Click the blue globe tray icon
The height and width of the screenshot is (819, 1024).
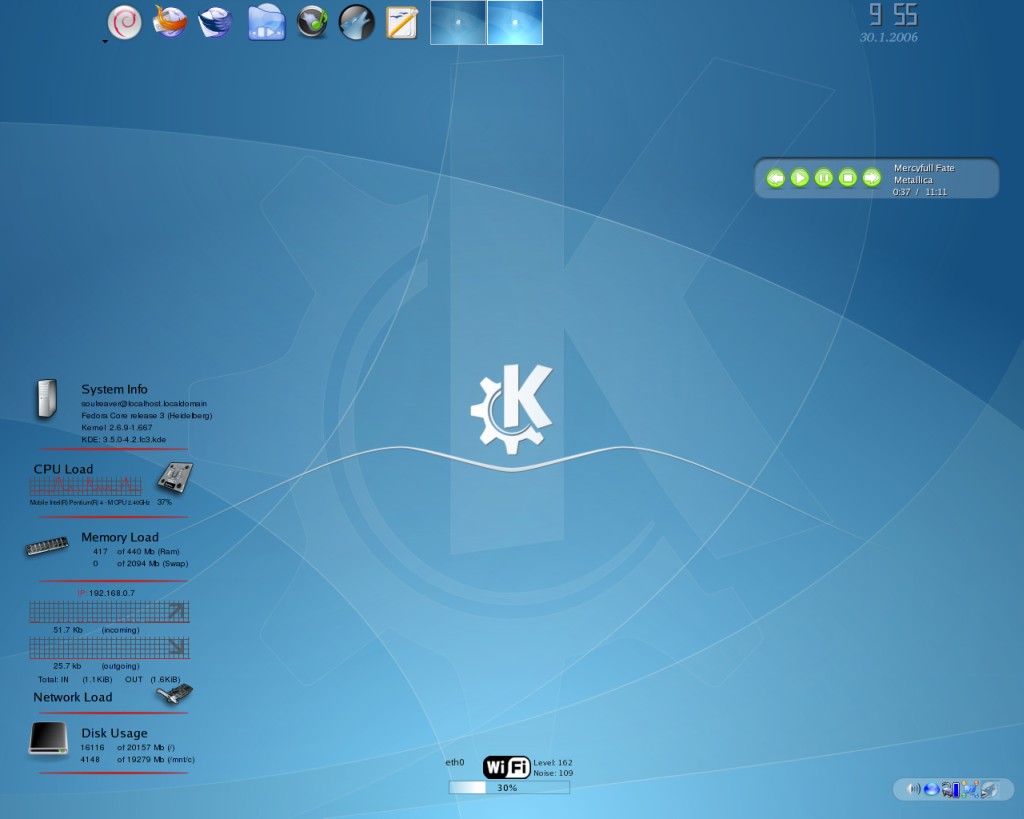coord(931,790)
